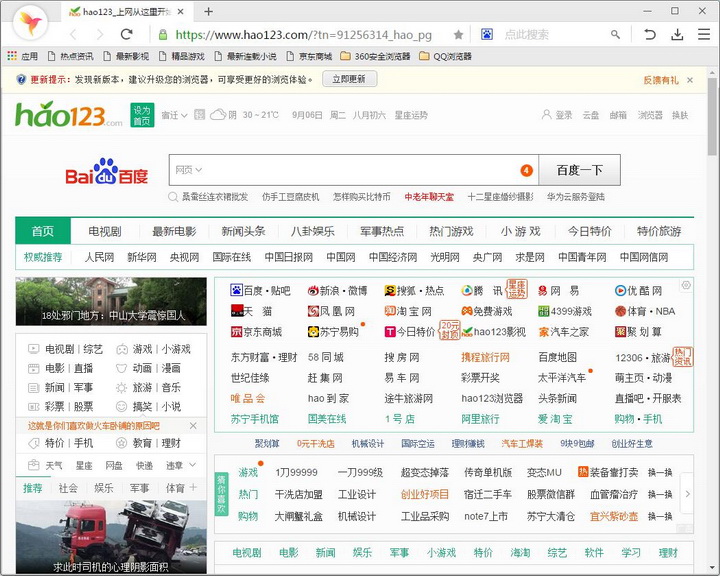Select the 特价旅游 navigation tab

pyautogui.click(x=659, y=231)
